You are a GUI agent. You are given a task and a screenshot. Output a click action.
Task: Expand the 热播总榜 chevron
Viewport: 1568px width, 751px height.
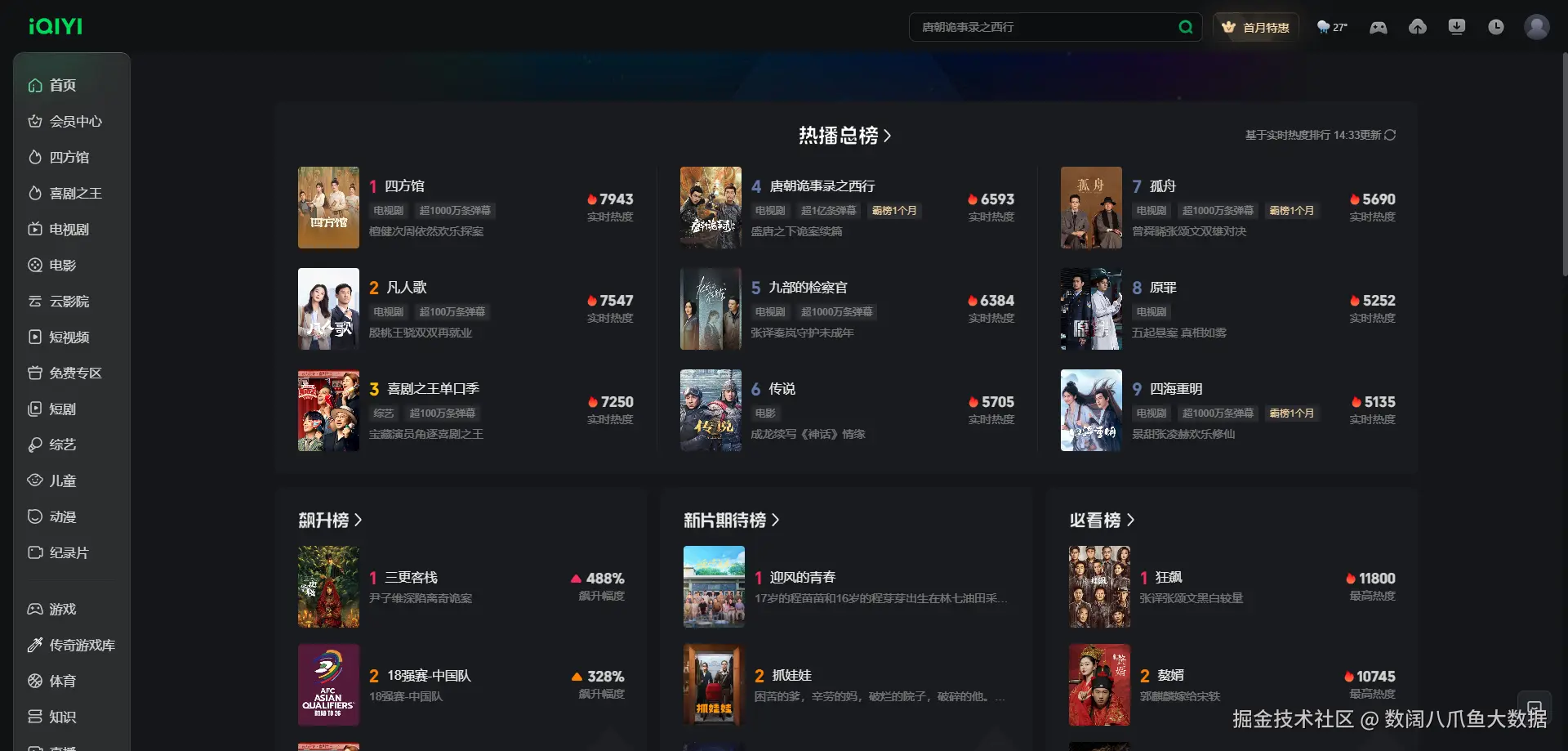click(x=887, y=136)
